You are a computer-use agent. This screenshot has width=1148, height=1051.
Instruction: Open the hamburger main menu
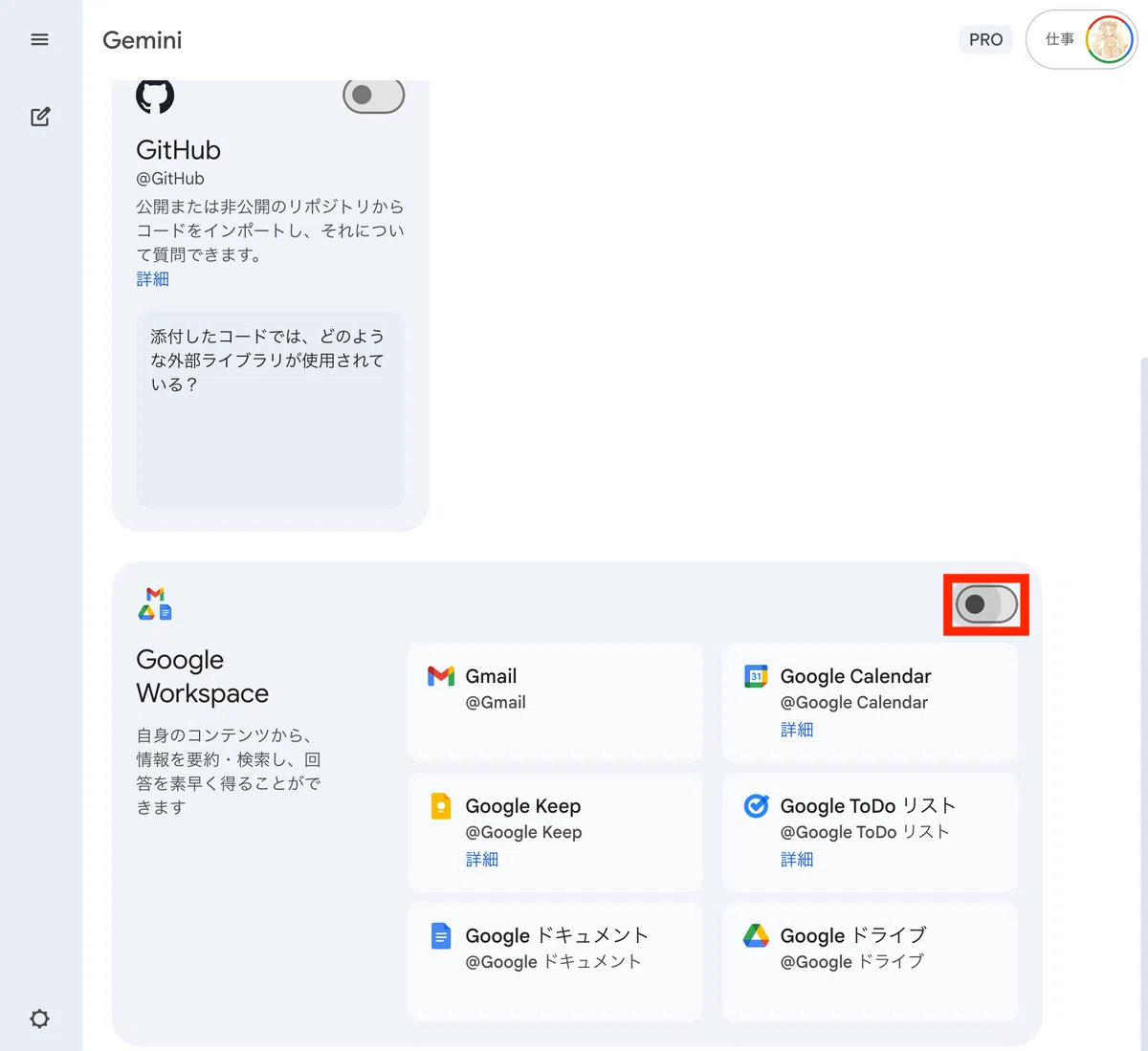(39, 39)
